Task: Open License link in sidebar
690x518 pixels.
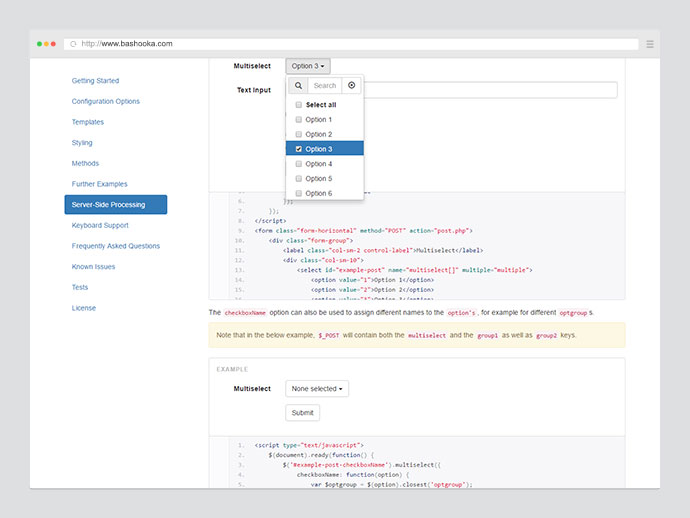Action: pos(84,308)
